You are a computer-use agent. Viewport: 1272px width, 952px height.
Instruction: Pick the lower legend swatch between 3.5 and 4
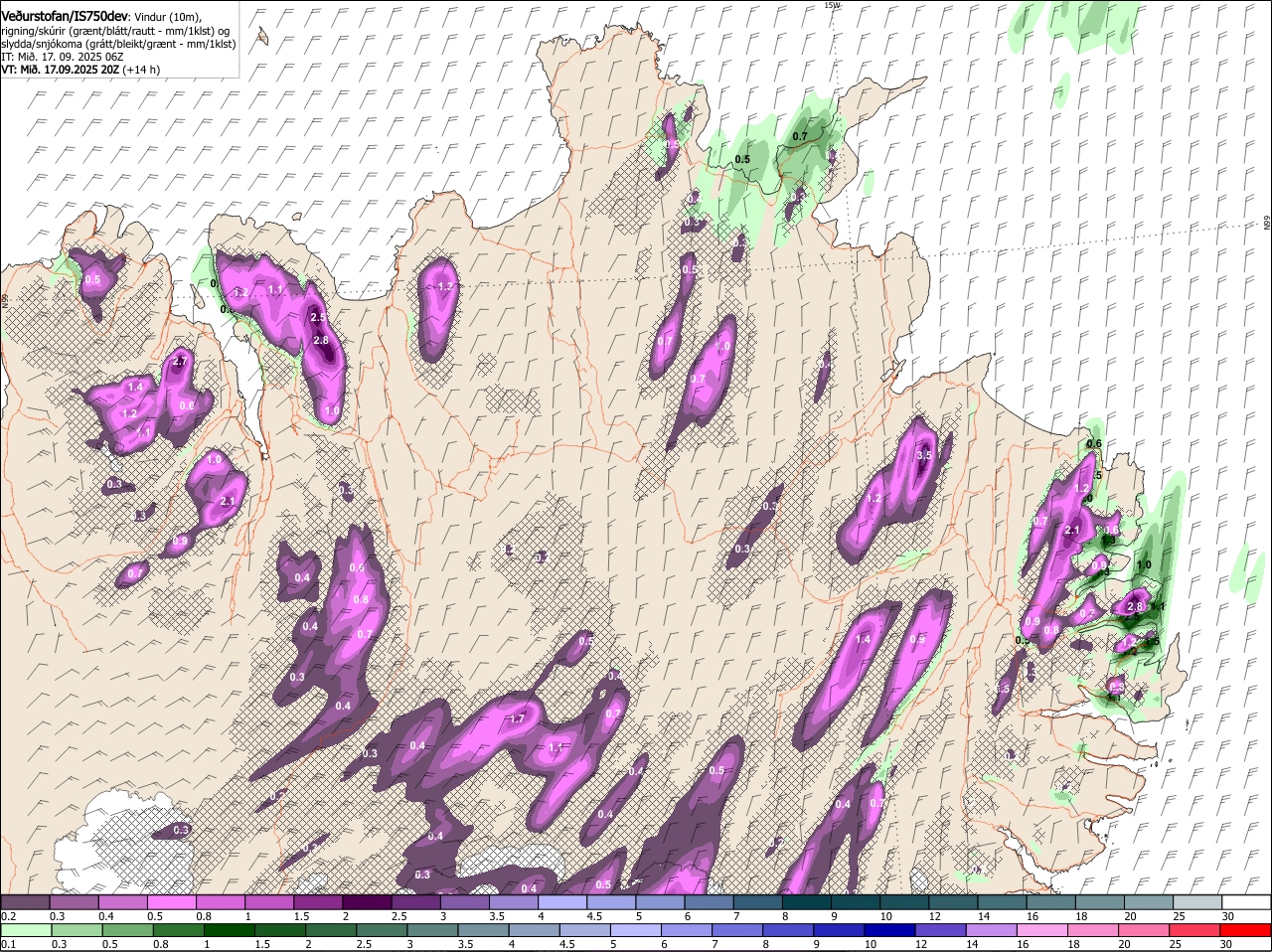point(484,930)
